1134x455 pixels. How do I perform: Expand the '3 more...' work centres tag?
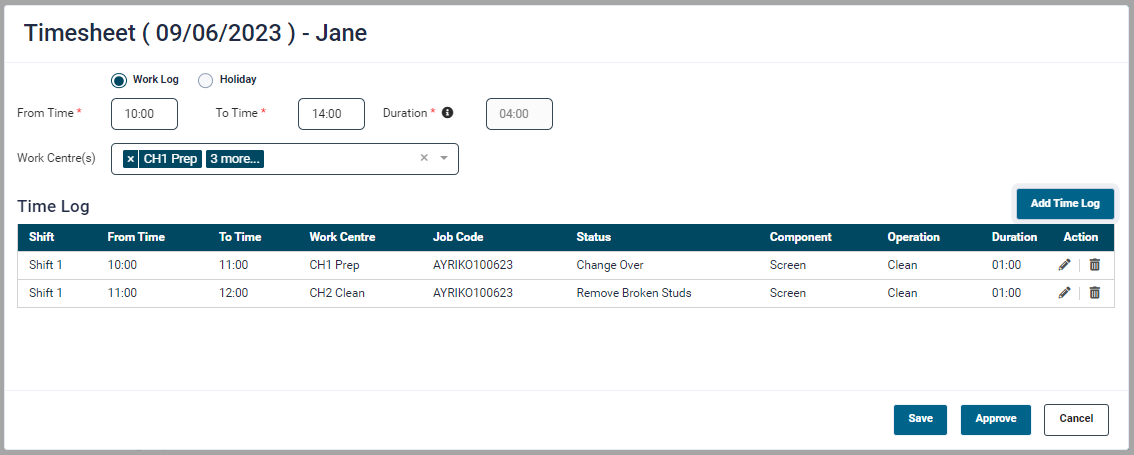(x=235, y=159)
